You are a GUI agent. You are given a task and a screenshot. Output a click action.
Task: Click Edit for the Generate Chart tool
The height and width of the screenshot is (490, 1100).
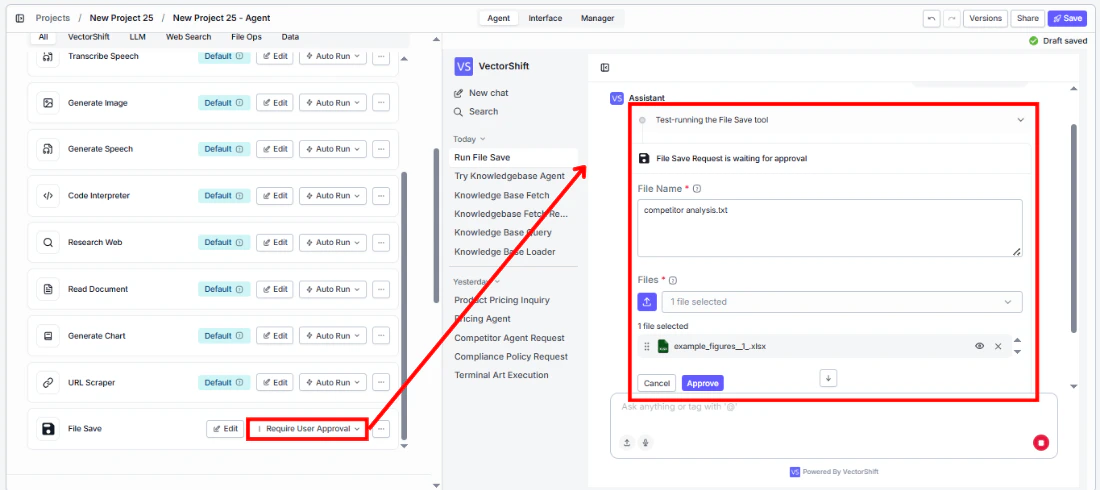[x=275, y=336]
